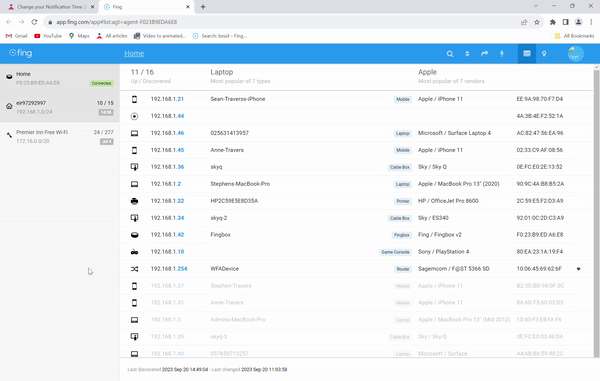The height and width of the screenshot is (381, 600).
Task: Open Video to animated bookmark
Action: [160, 36]
